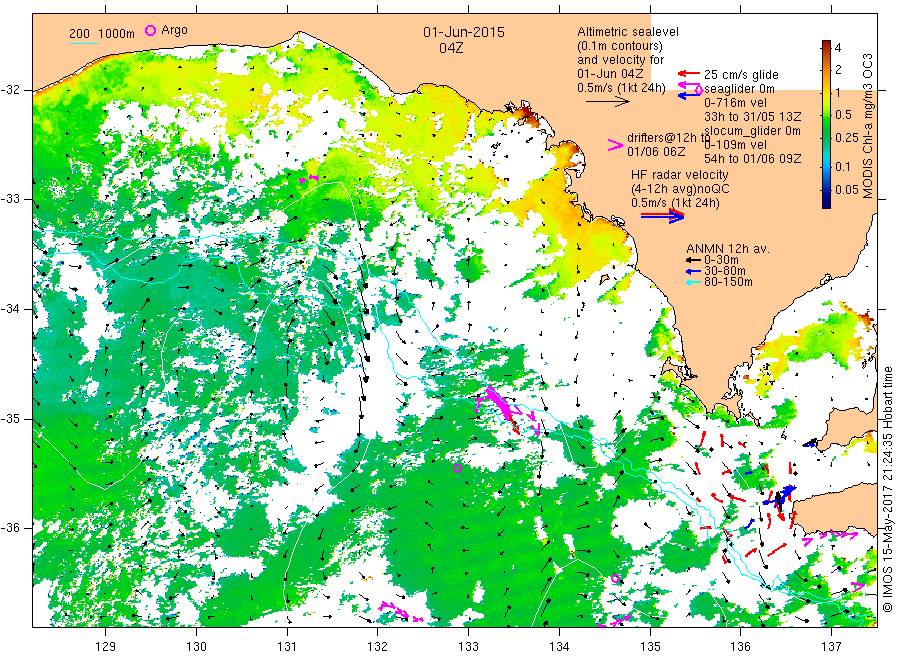Image resolution: width=900 pixels, height=660 pixels.
Task: Click the cyan ANMN 80-150m arrow
Action: pyautogui.click(x=693, y=282)
